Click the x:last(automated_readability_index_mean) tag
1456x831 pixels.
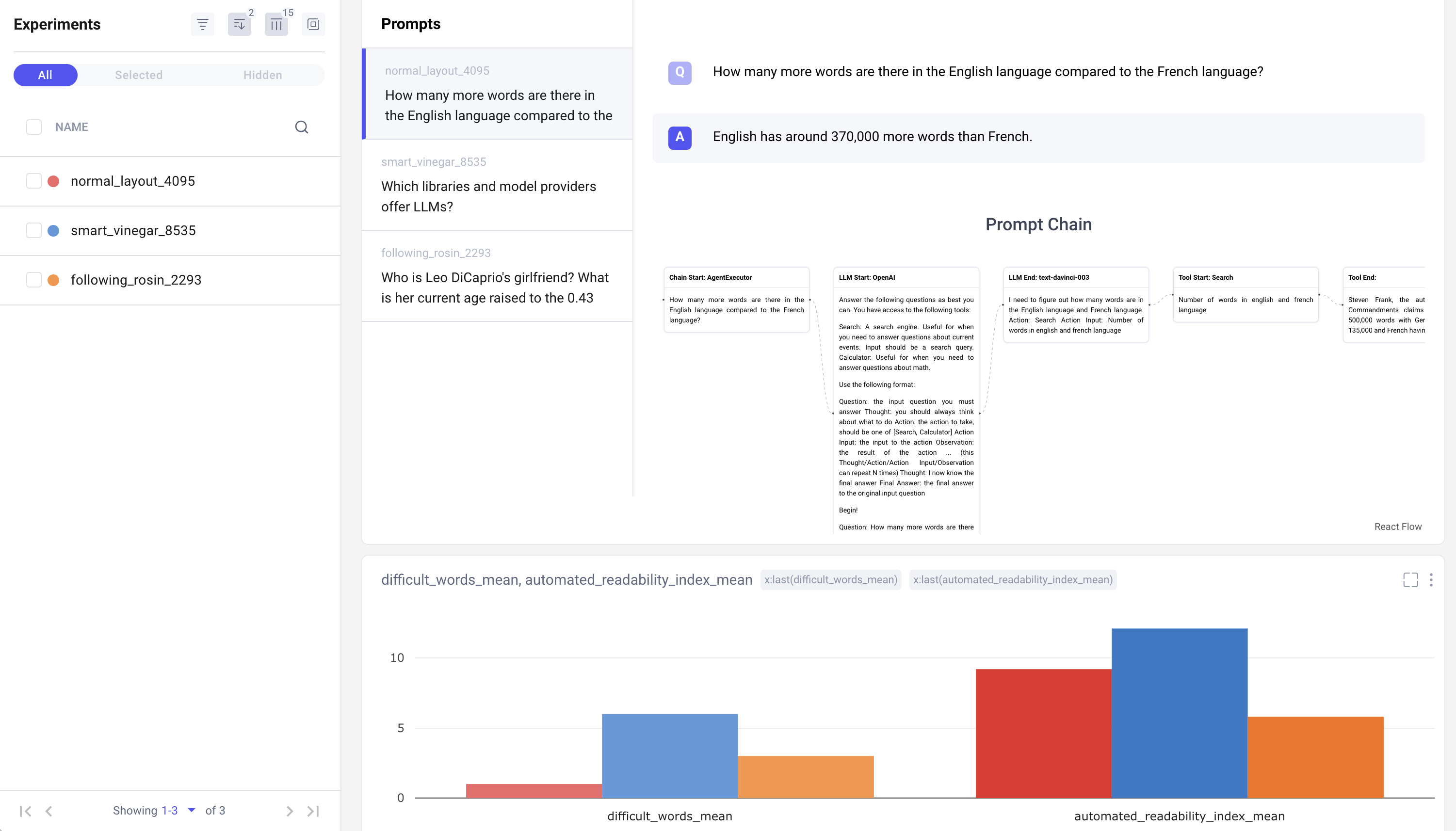[1013, 580]
